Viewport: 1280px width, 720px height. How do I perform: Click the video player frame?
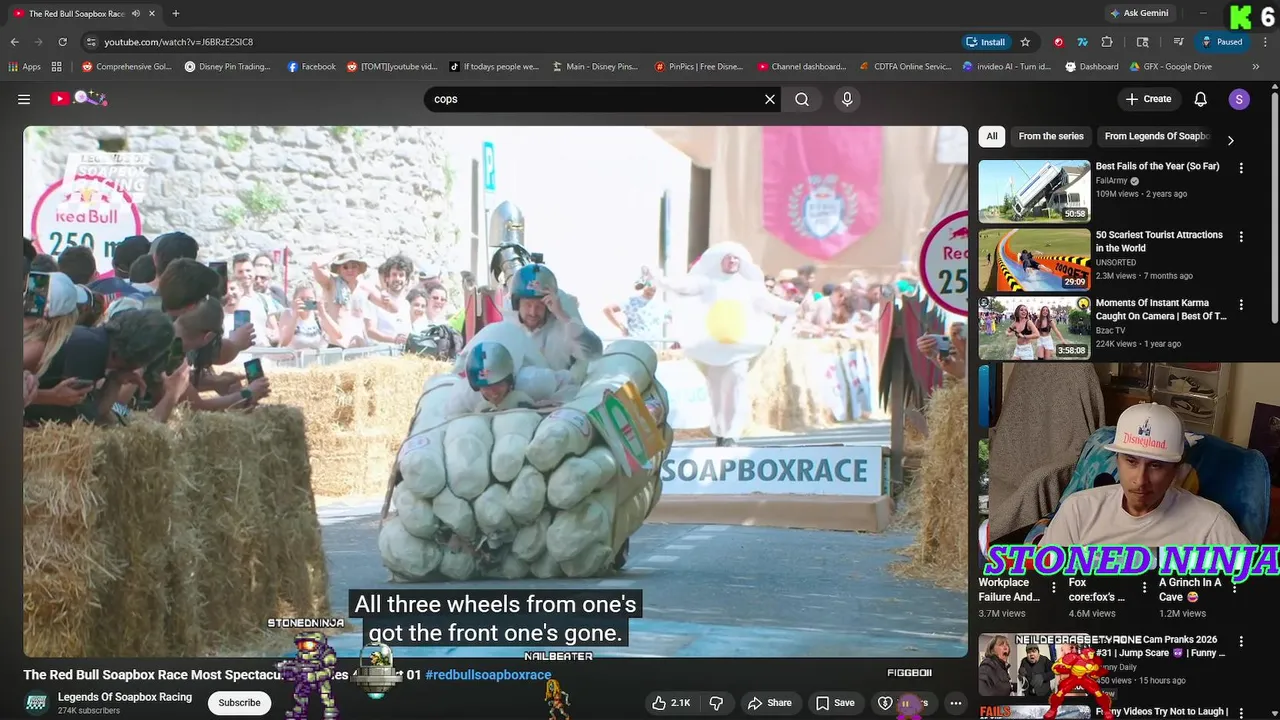click(496, 391)
